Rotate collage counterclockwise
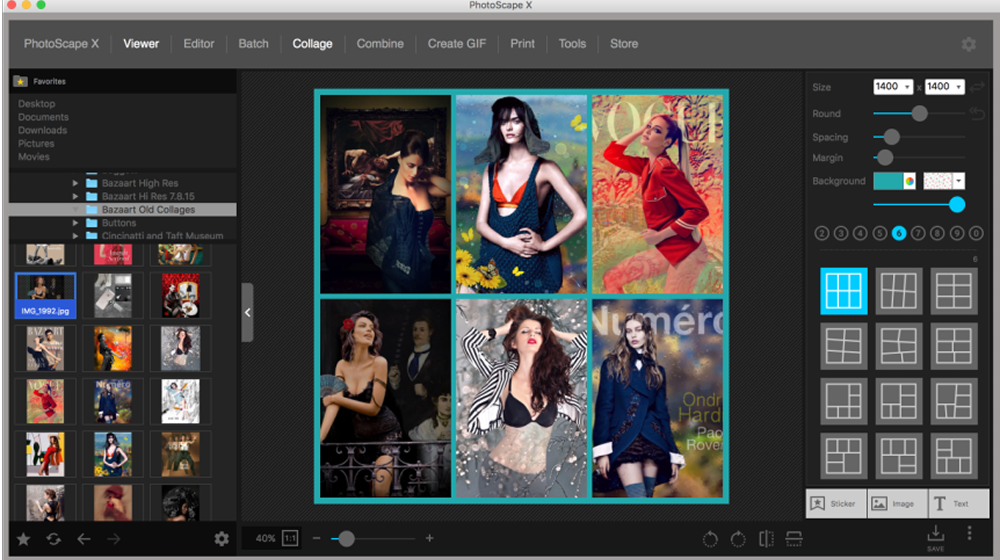This screenshot has height=560, width=1000. coord(710,539)
